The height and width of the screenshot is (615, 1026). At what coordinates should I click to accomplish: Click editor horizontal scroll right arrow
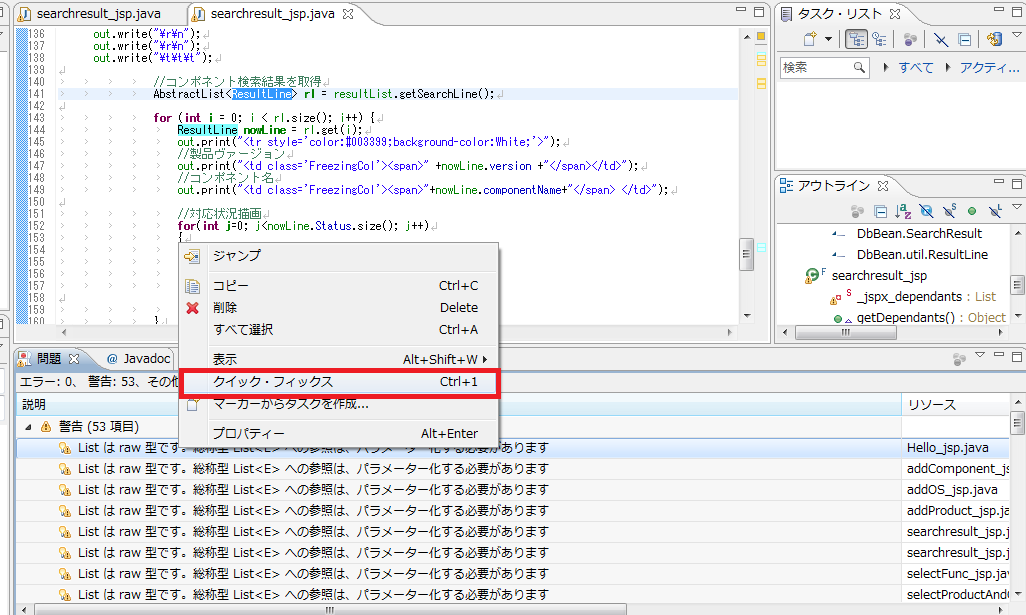click(730, 332)
